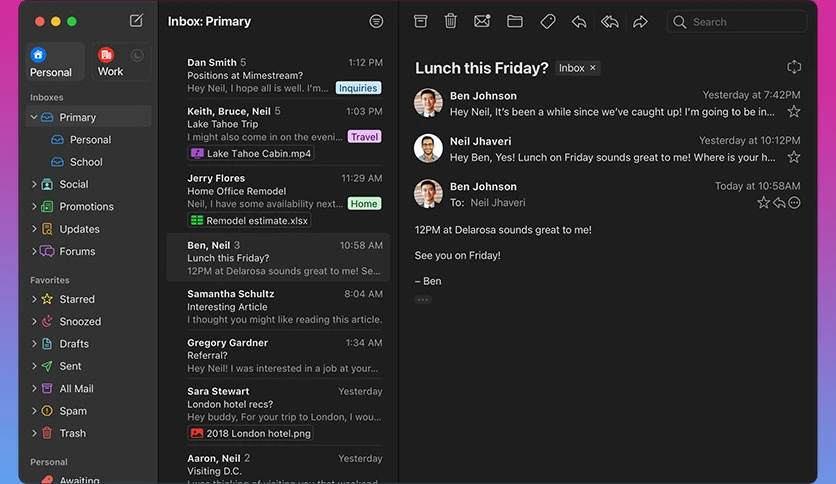Open the Drafts mailbox

[x=89, y=344]
